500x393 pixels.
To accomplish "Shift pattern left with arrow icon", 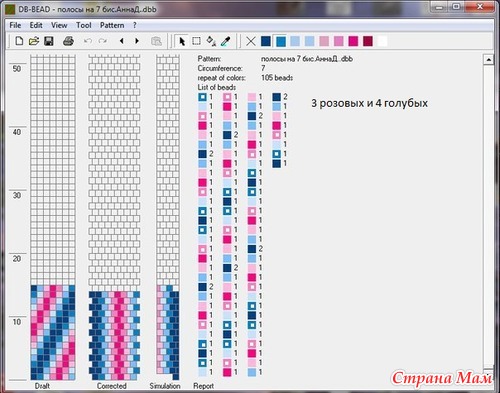I will pos(122,41).
